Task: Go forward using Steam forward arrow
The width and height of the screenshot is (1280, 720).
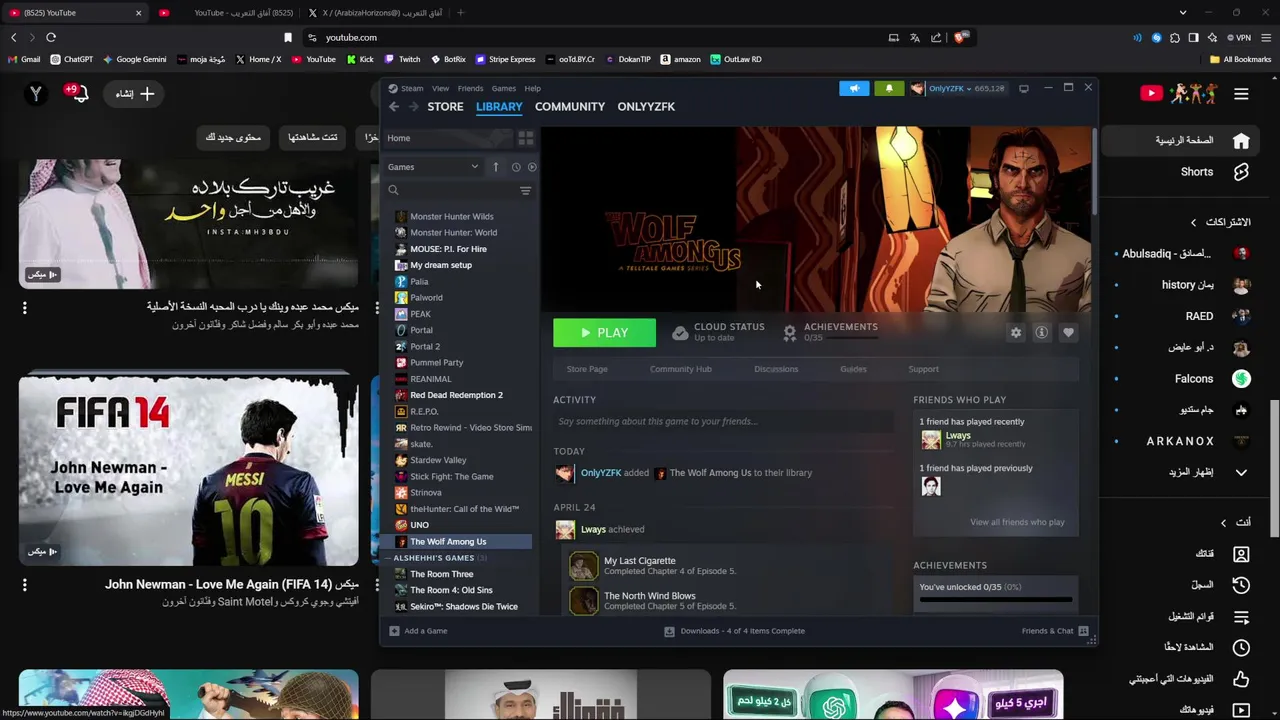Action: 413,107
